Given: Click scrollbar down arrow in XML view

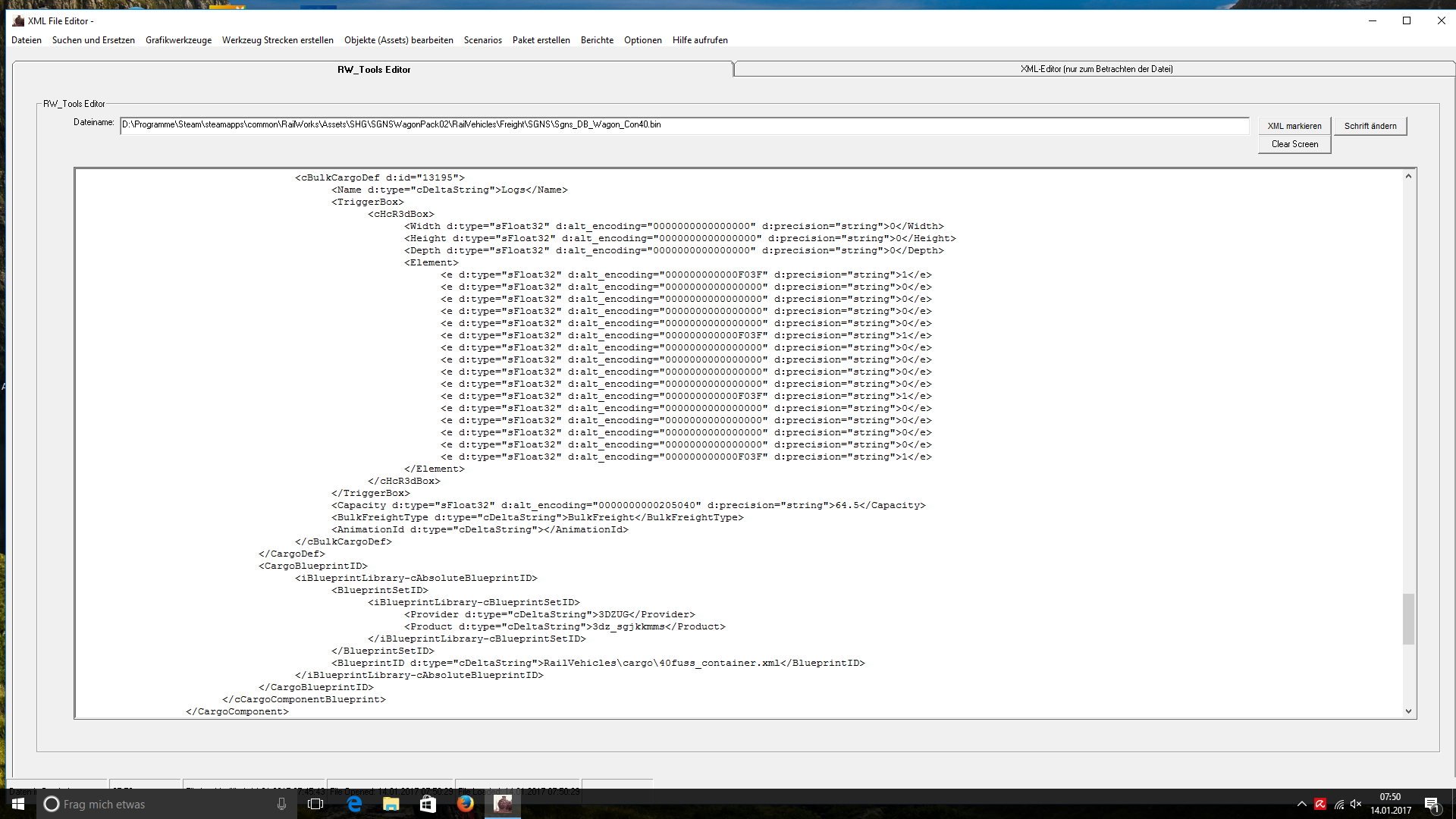Looking at the screenshot, I should click(x=1408, y=711).
